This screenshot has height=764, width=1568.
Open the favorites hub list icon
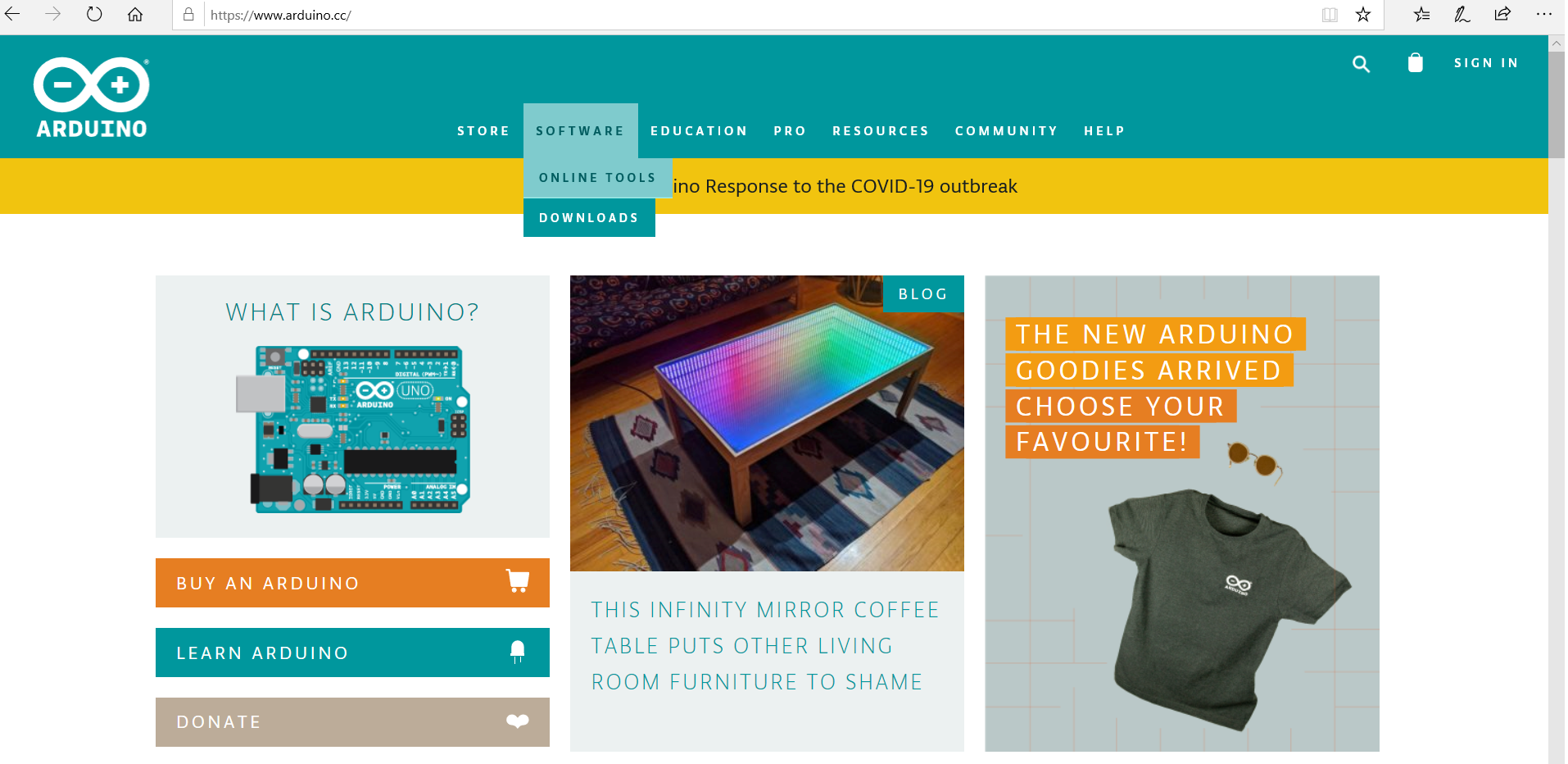[x=1422, y=14]
